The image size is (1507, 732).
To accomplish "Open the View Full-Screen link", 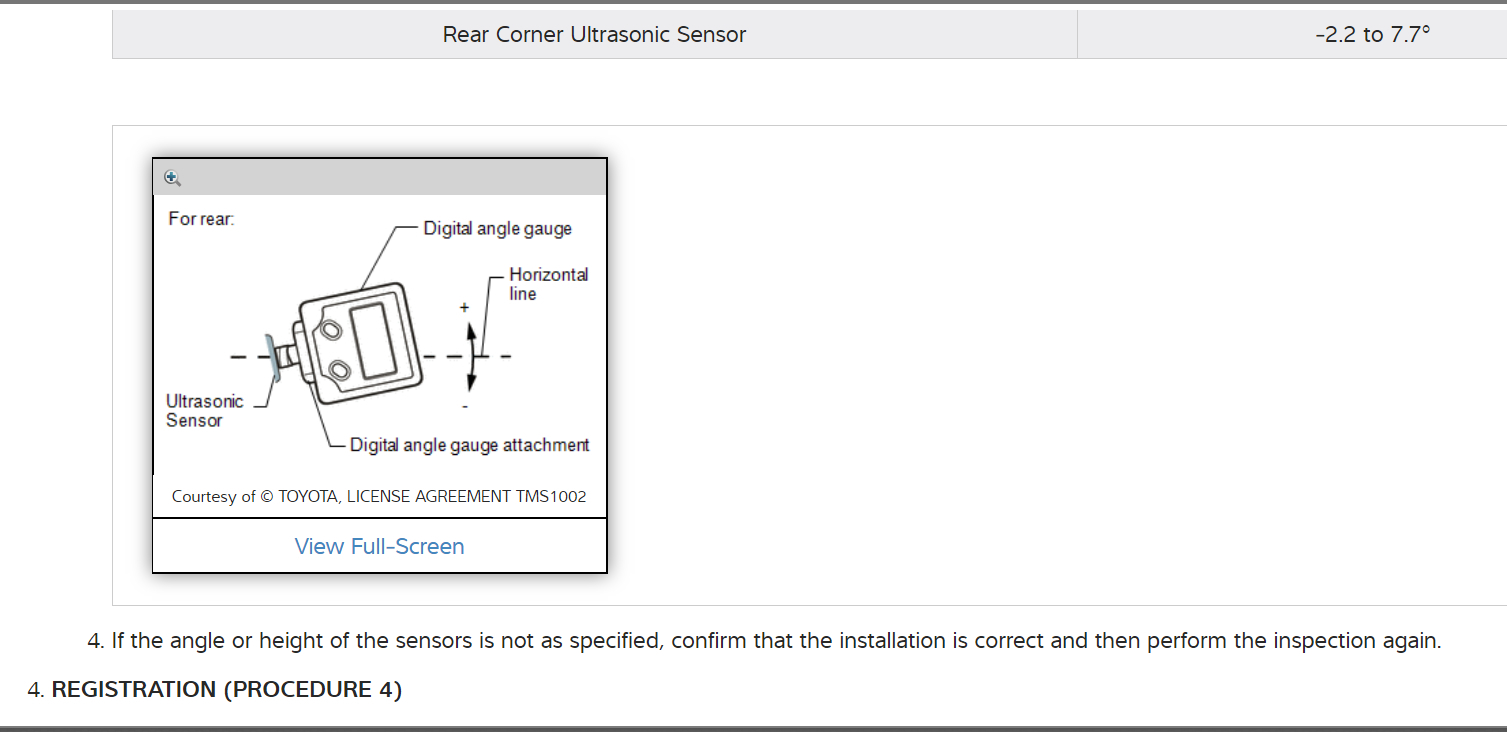I will [379, 546].
